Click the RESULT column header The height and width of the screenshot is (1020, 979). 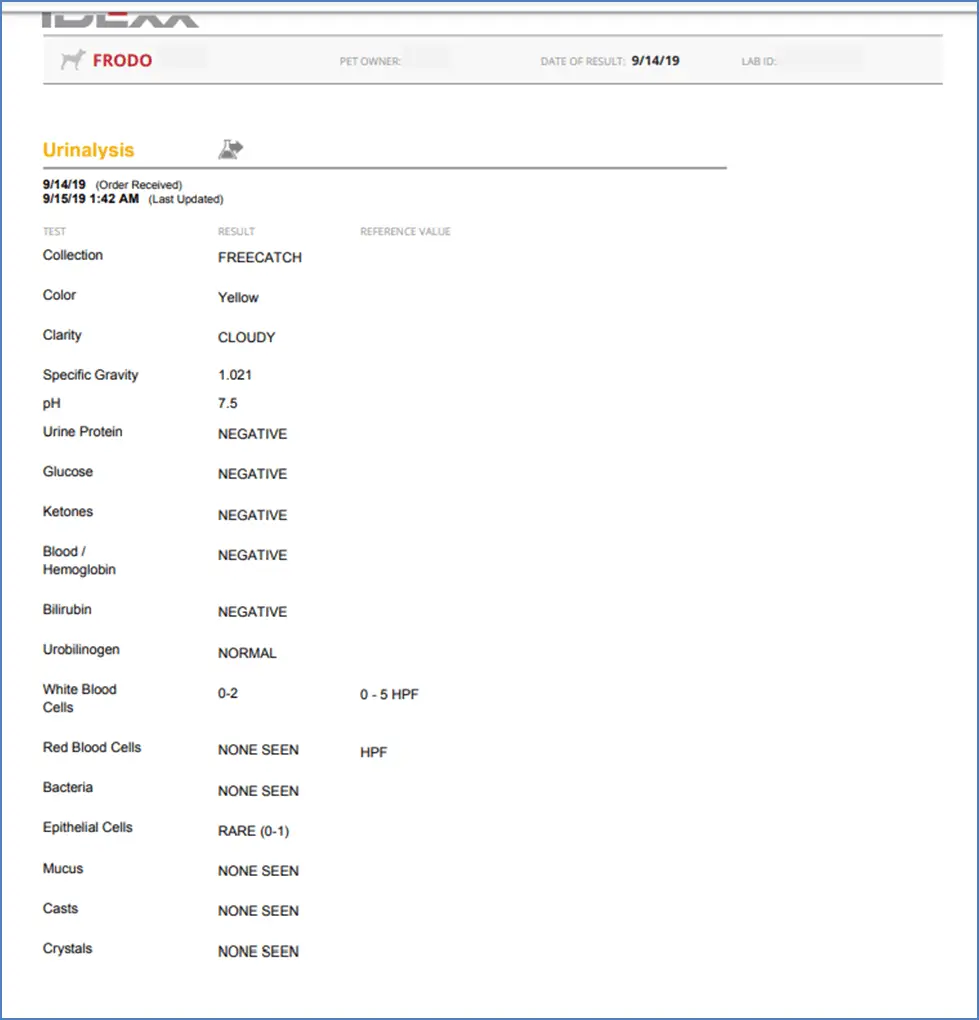(x=236, y=232)
